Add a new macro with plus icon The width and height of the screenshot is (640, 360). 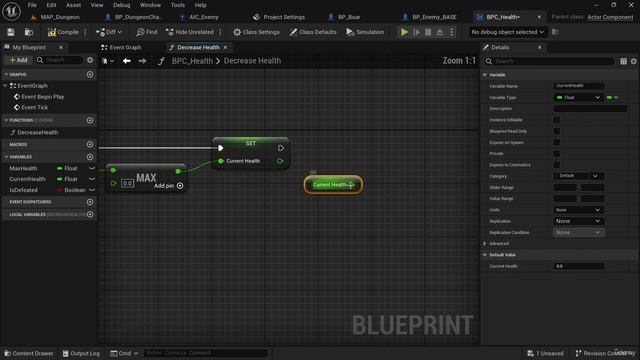click(x=90, y=144)
